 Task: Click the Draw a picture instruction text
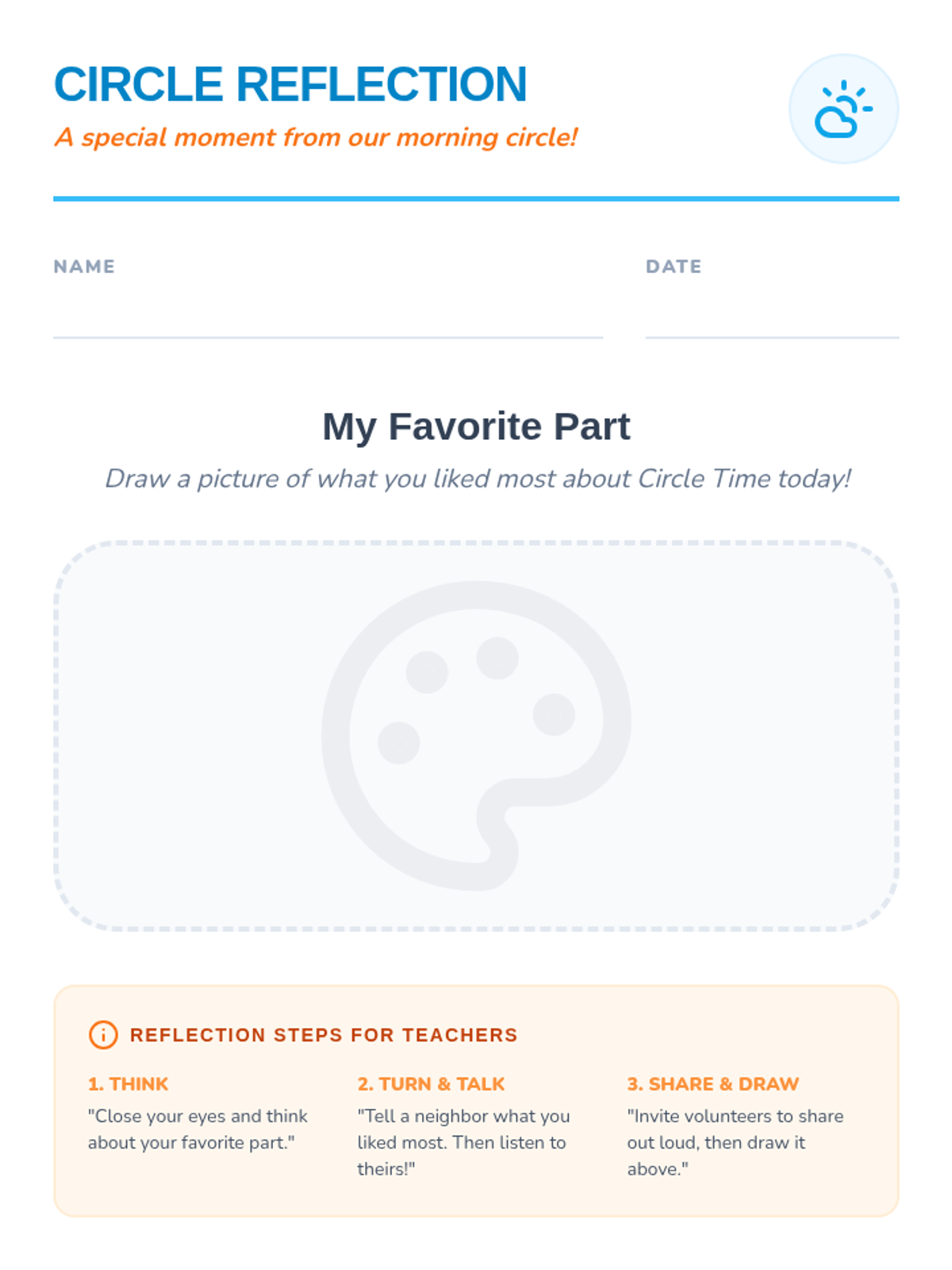coord(478,479)
